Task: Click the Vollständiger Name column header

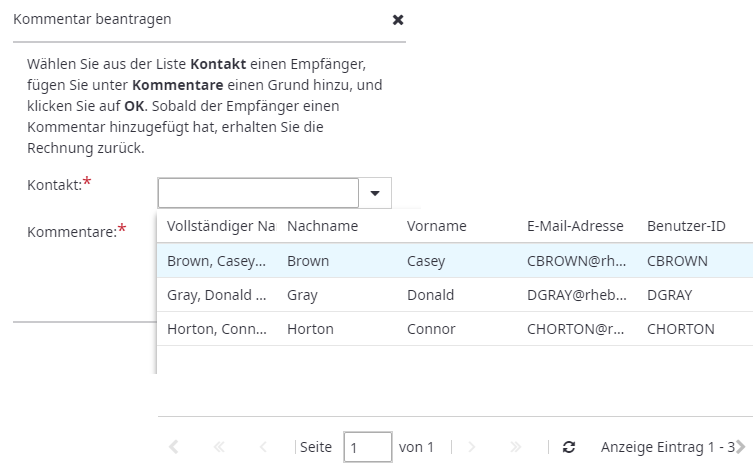Action: click(220, 226)
